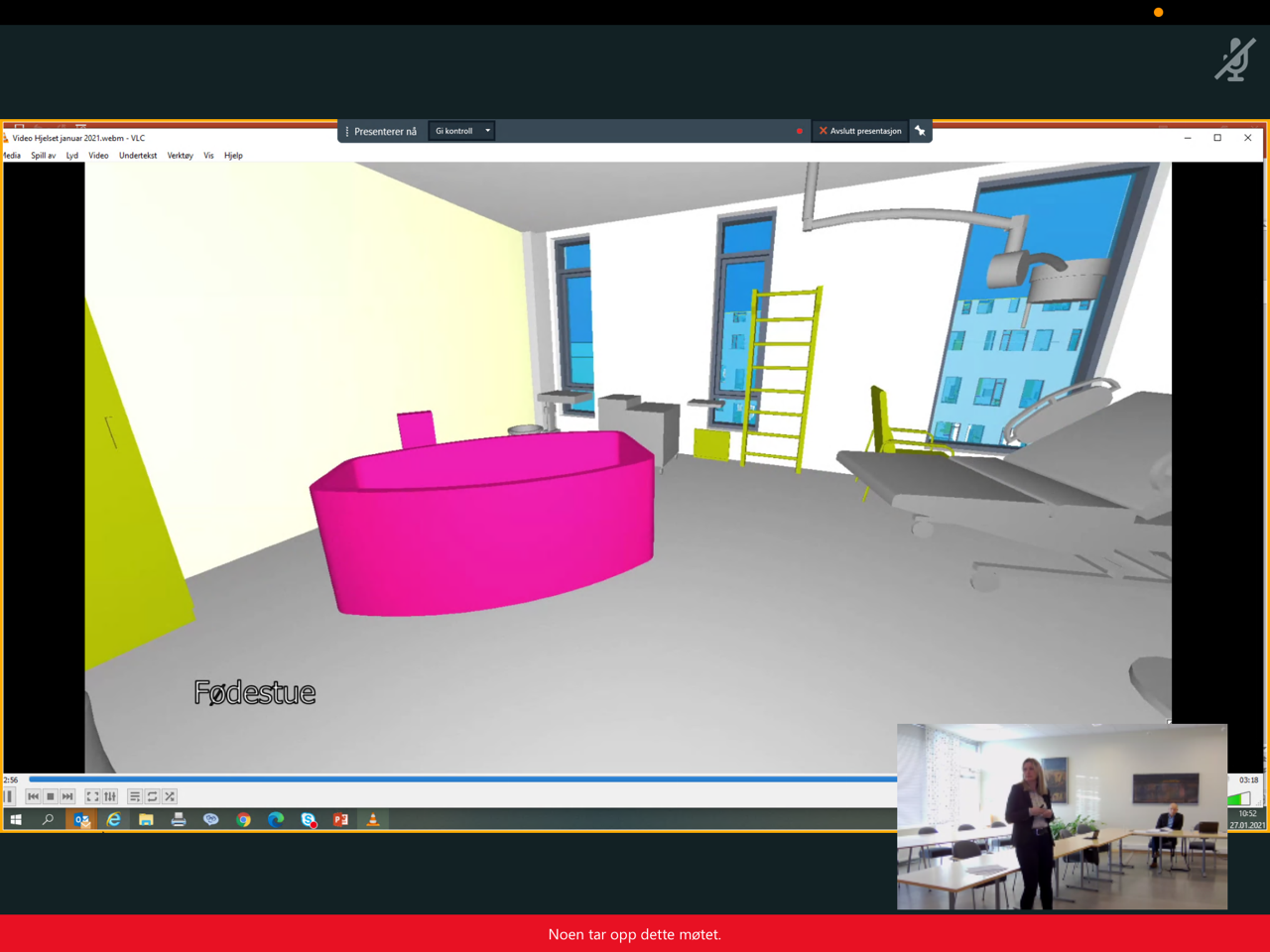Screen dimensions: 1270x952
Task: Open Google Chrome from the taskbar
Action: click(x=243, y=820)
